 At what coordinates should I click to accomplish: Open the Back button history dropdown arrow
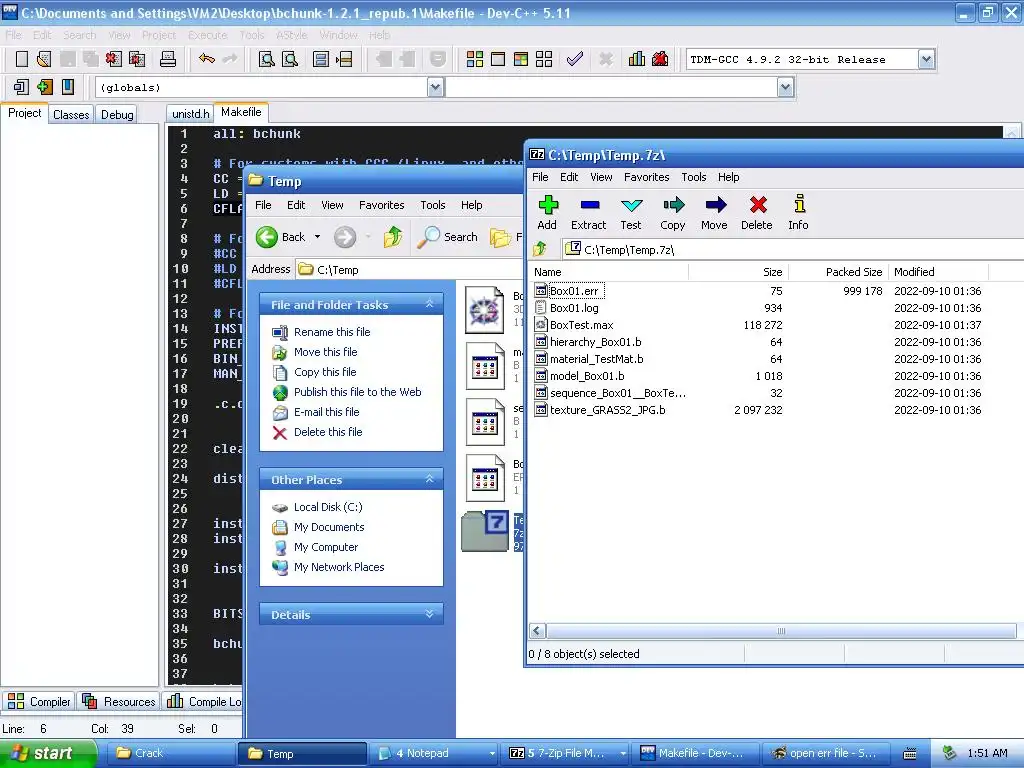click(x=317, y=237)
